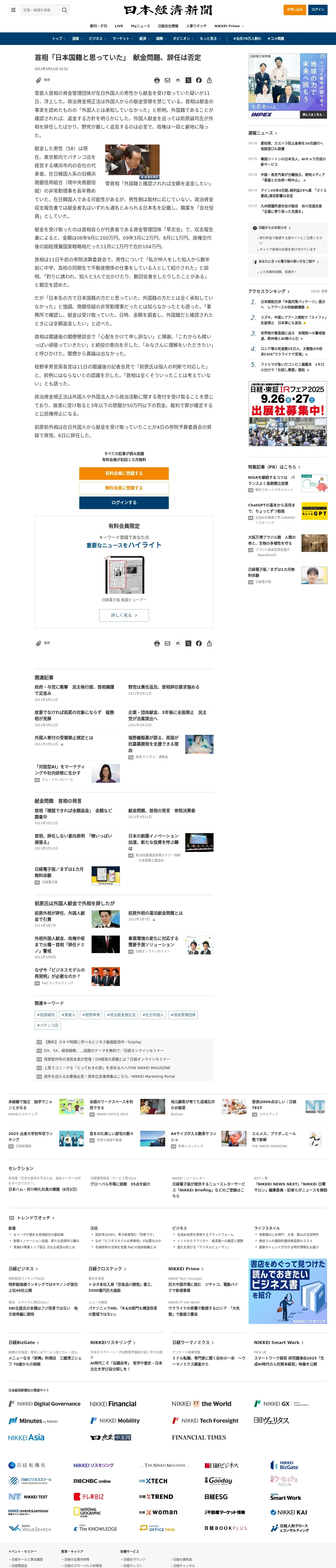Open the テレ東BIZ logo link

point(88,1496)
